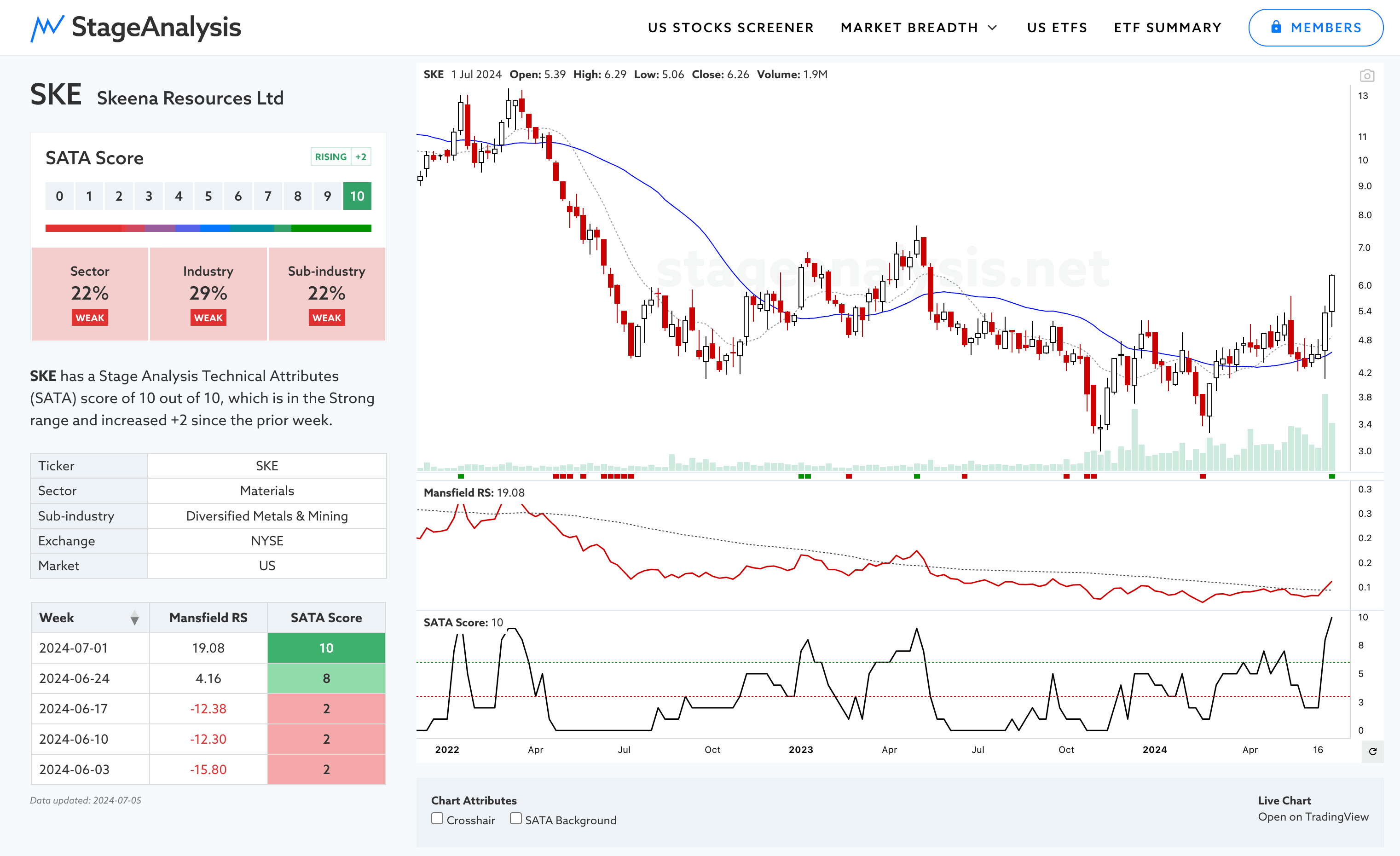Click the light green SATA score 8 cell
The height and width of the screenshot is (856, 1400).
326,678
